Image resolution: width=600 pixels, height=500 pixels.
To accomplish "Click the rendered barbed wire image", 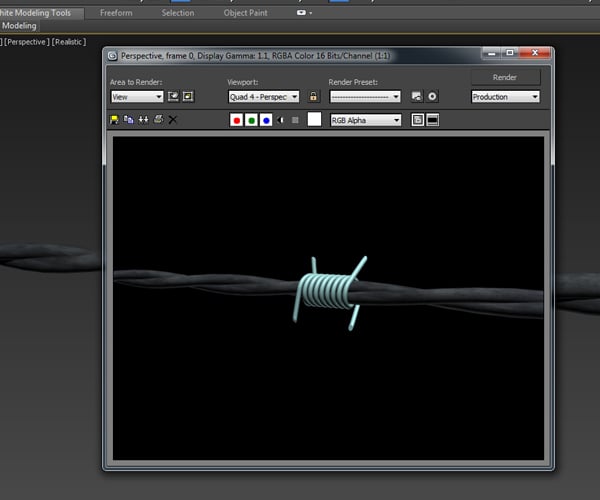I will tap(328, 298).
